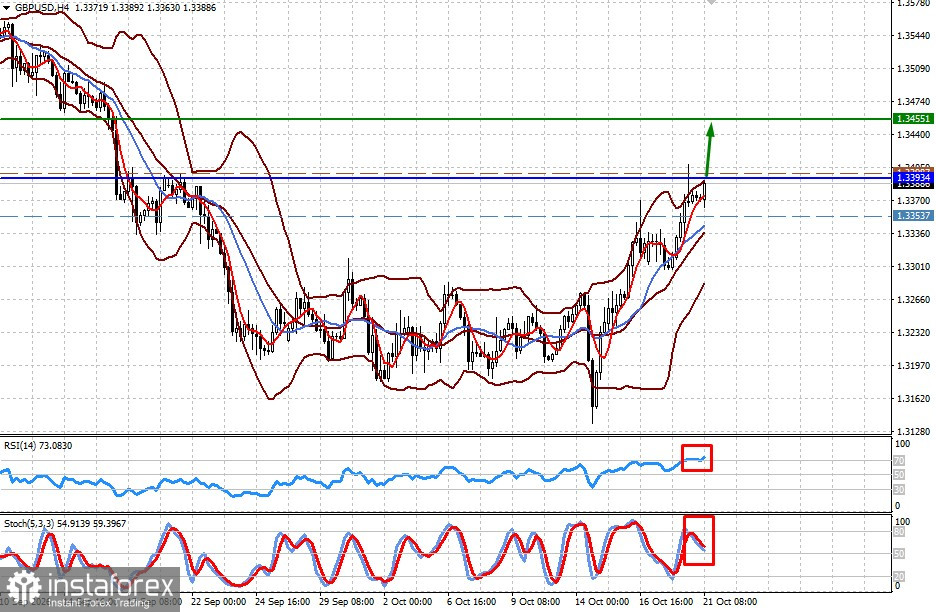The width and height of the screenshot is (936, 612).
Task: Click the 24 Sep 16:00 time label
Action: click(282, 601)
